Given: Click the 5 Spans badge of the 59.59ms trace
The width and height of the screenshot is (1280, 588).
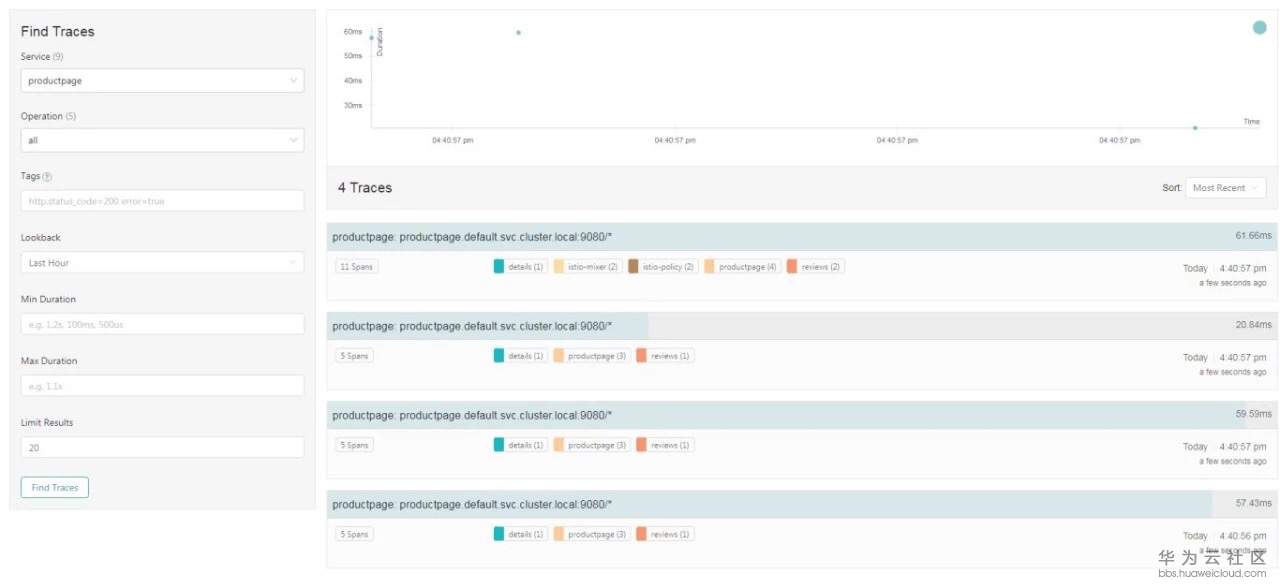Looking at the screenshot, I should (x=354, y=445).
